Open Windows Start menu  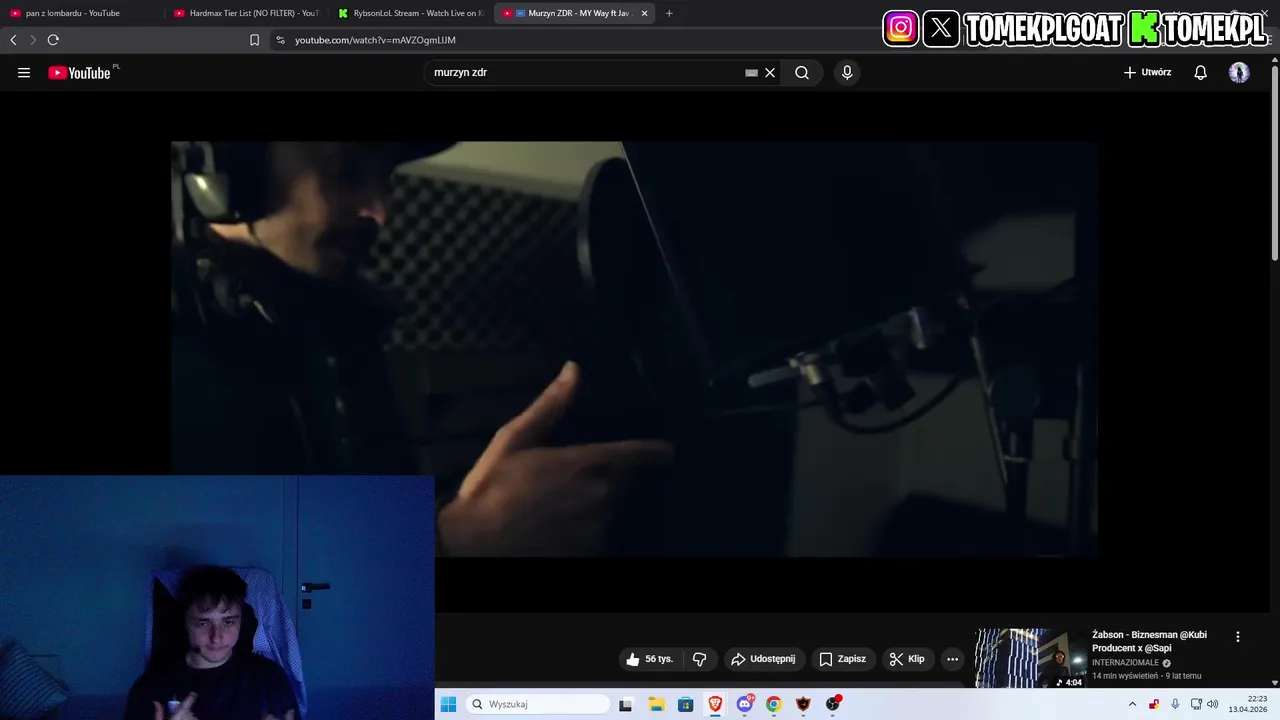[x=448, y=704]
